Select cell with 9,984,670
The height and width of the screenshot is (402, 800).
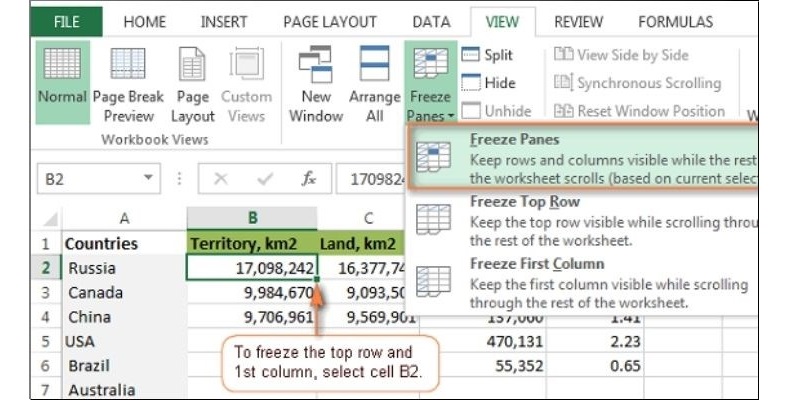pyautogui.click(x=252, y=292)
